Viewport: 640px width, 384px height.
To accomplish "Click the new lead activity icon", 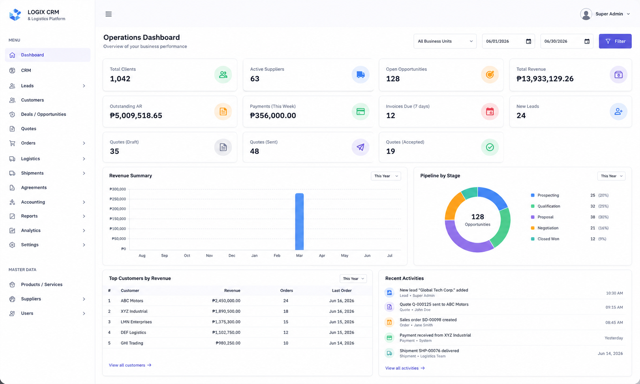I will click(389, 293).
